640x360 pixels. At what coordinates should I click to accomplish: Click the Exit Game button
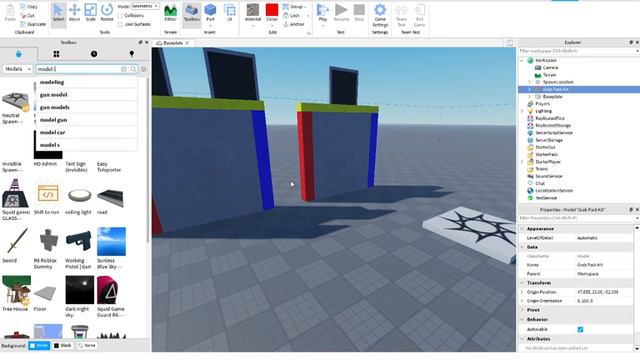(420, 15)
